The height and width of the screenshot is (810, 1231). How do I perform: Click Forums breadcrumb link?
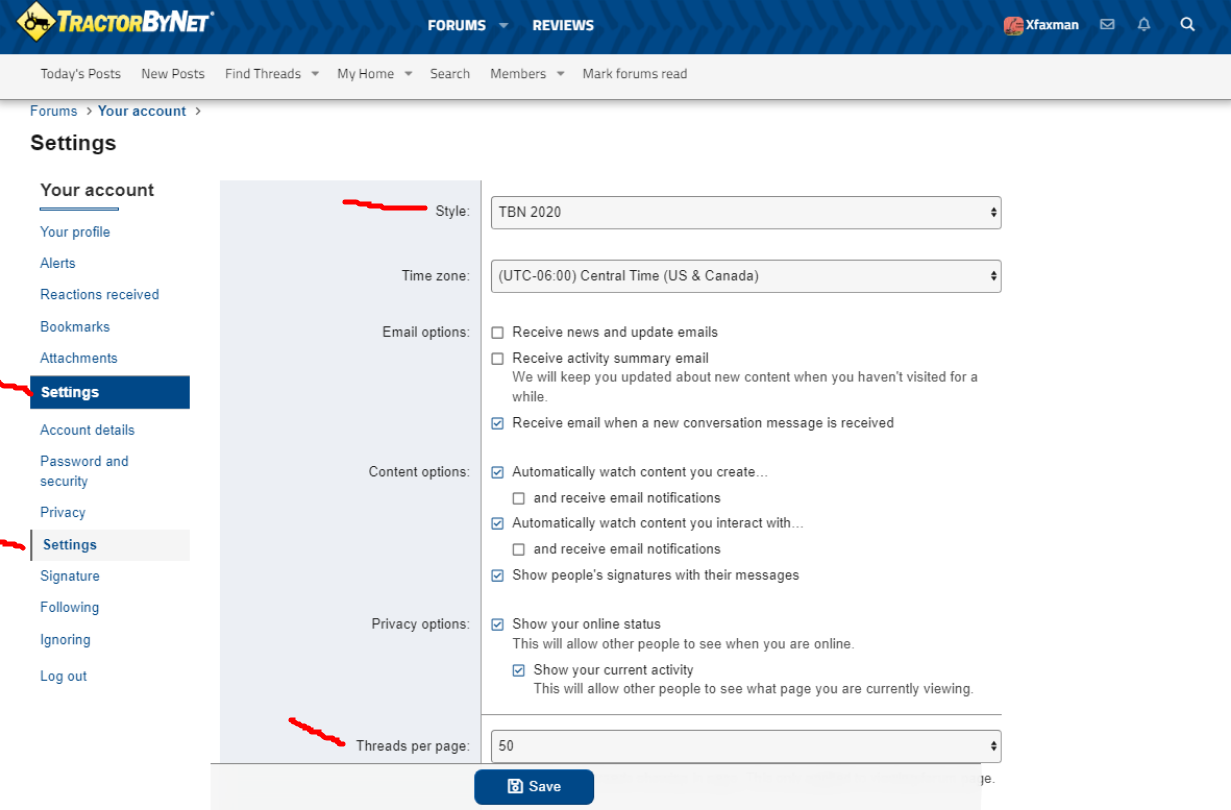[53, 111]
